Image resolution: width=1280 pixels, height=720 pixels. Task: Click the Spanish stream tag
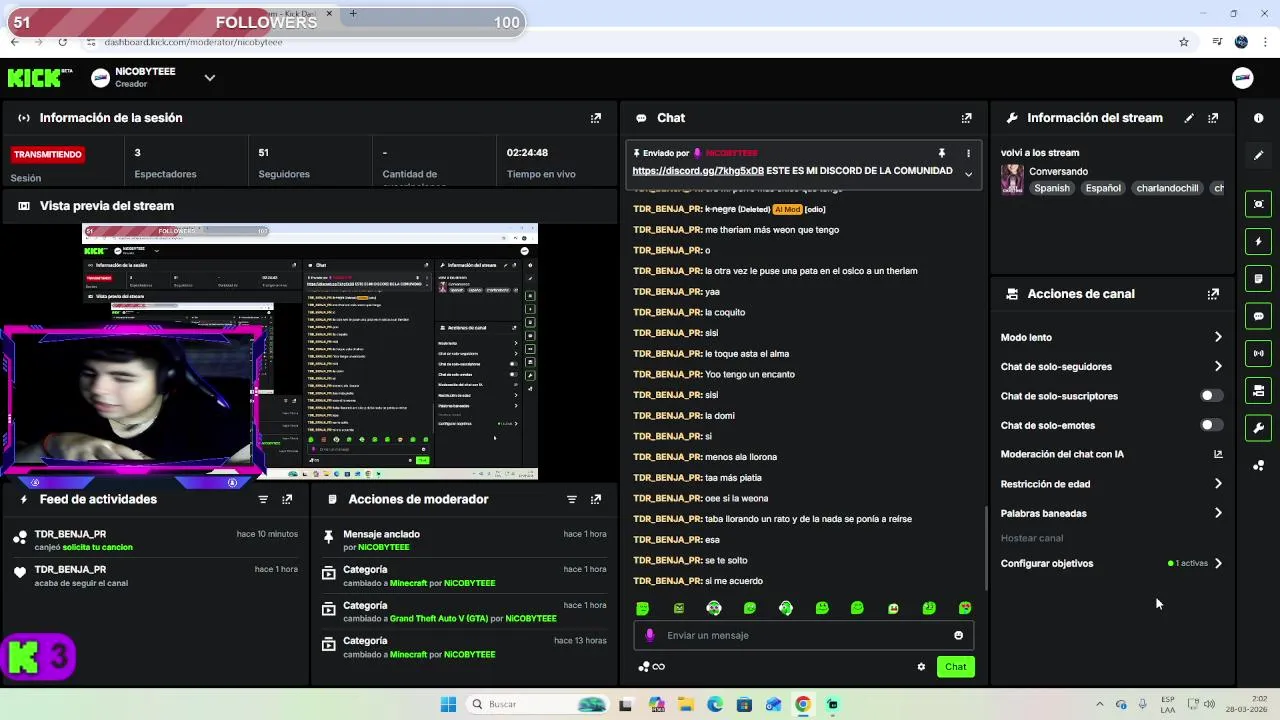[1052, 188]
